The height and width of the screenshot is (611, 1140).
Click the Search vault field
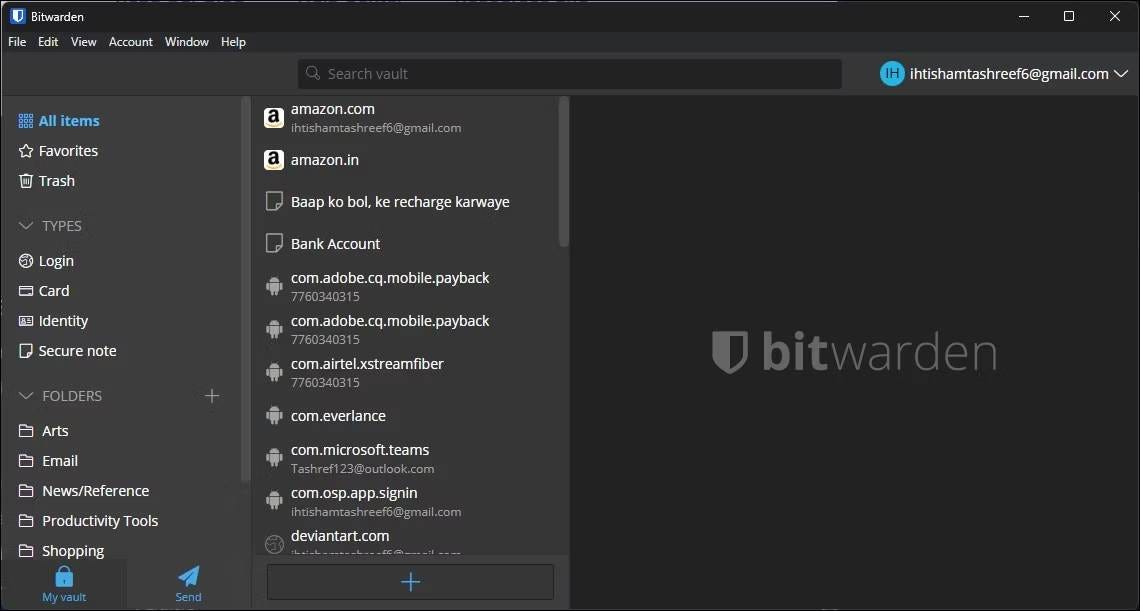click(x=570, y=74)
